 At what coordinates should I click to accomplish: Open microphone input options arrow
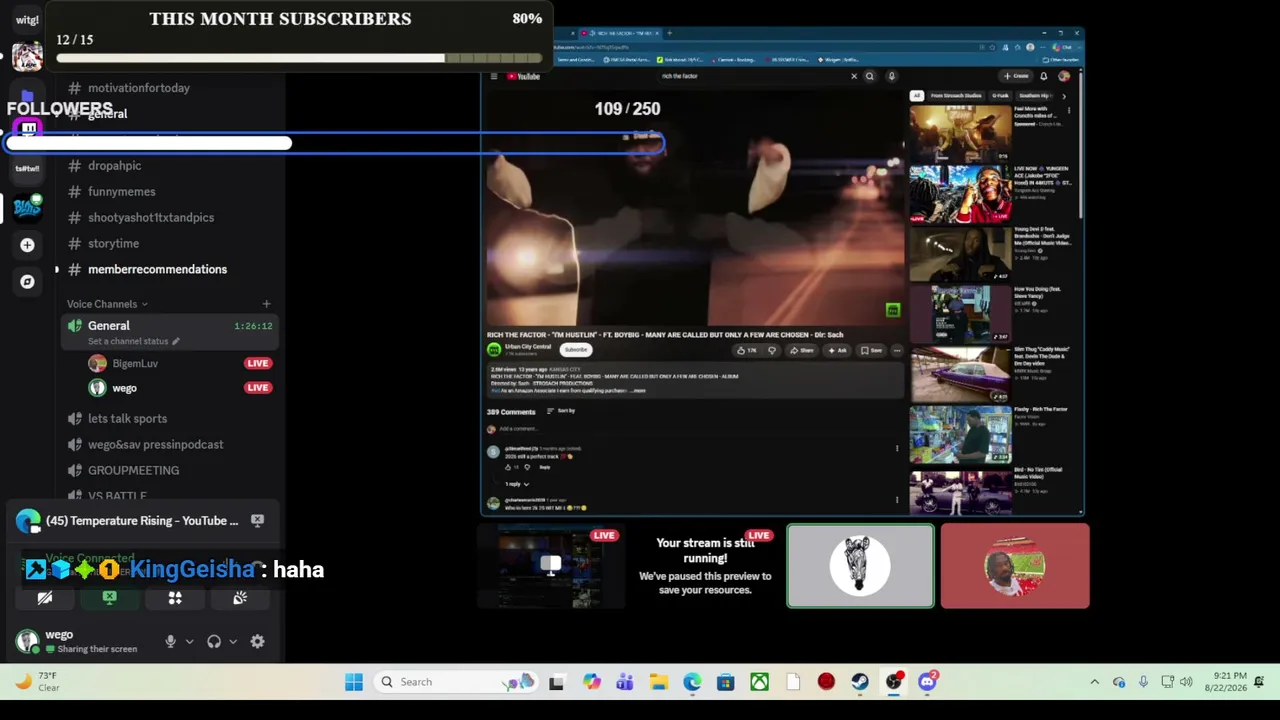(x=189, y=642)
